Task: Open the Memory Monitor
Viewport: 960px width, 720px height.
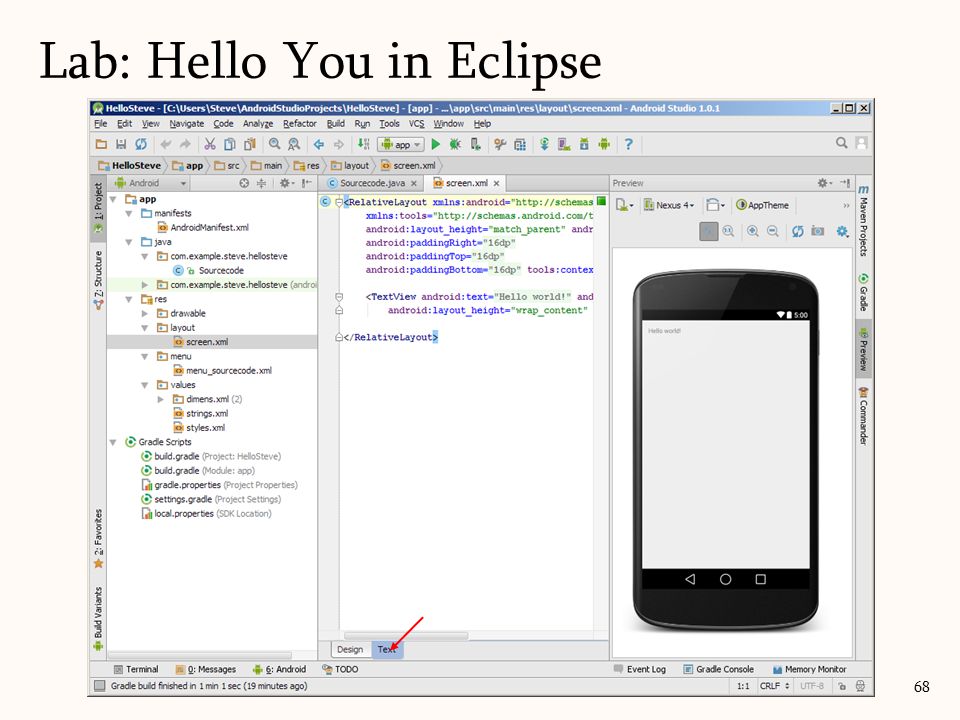Action: [809, 670]
